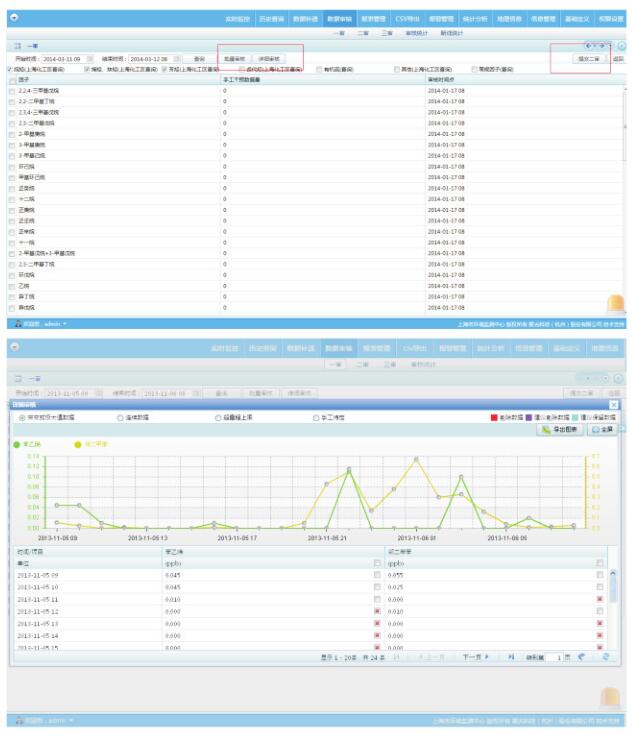
Task: Click the 提交二审 button in top window
Action: [589, 59]
